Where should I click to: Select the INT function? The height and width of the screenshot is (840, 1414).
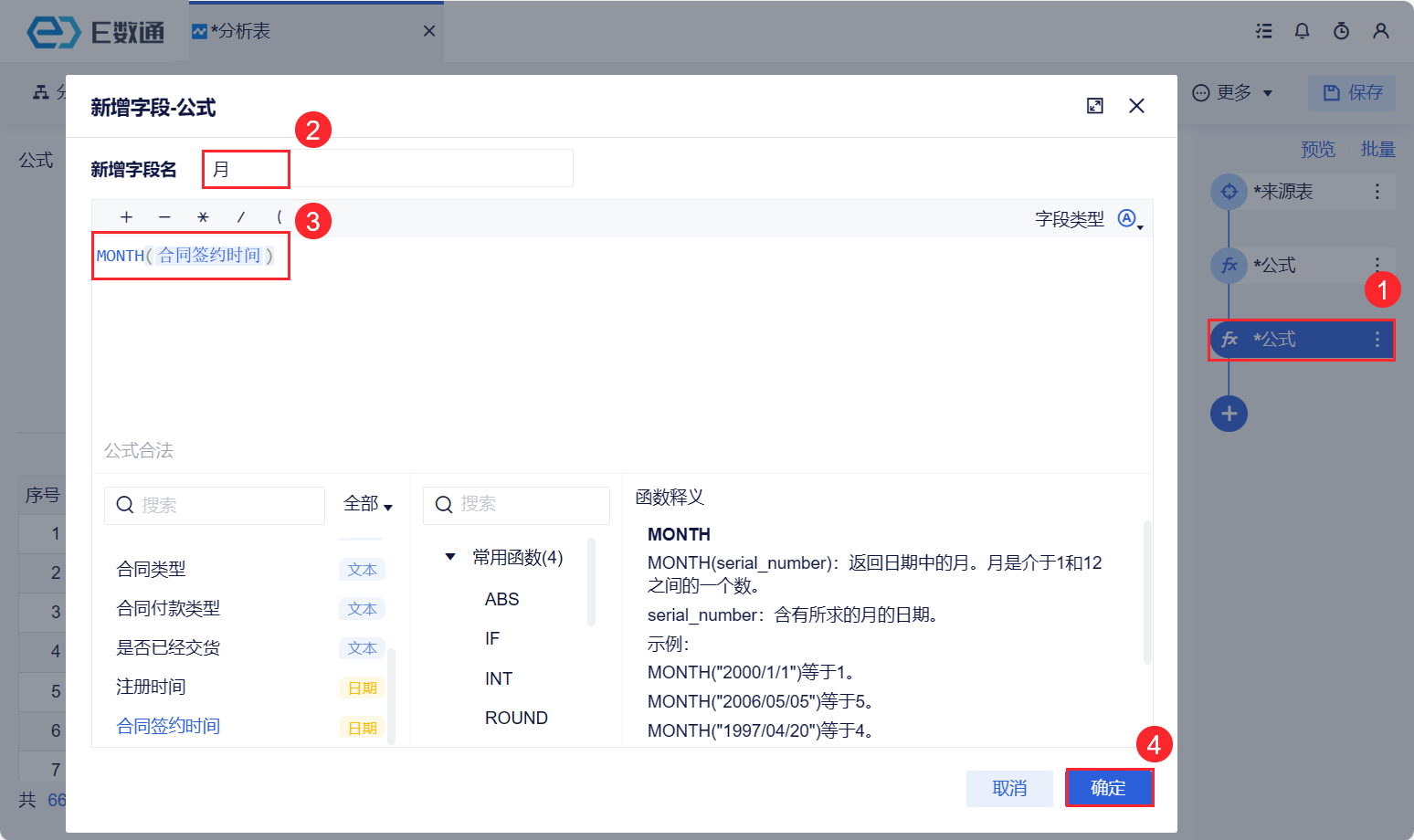coord(499,679)
